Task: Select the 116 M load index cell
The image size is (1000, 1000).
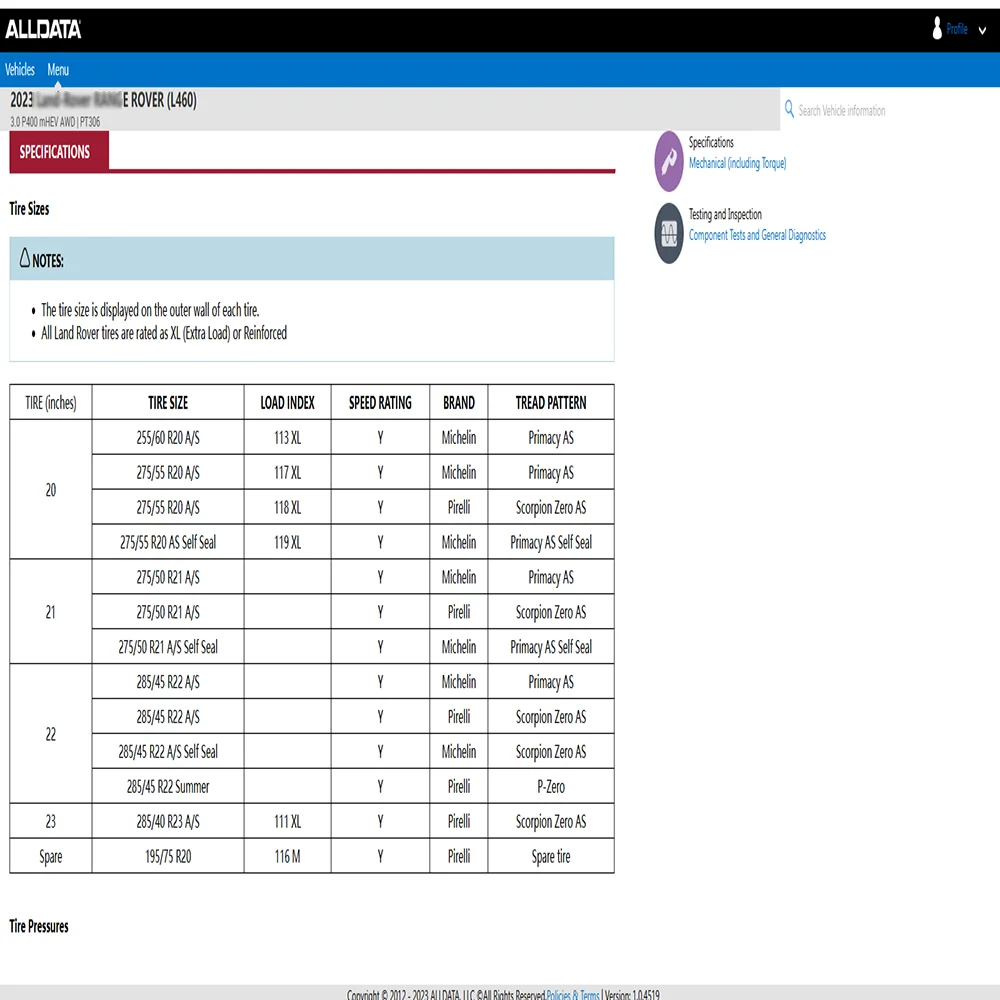Action: point(287,856)
